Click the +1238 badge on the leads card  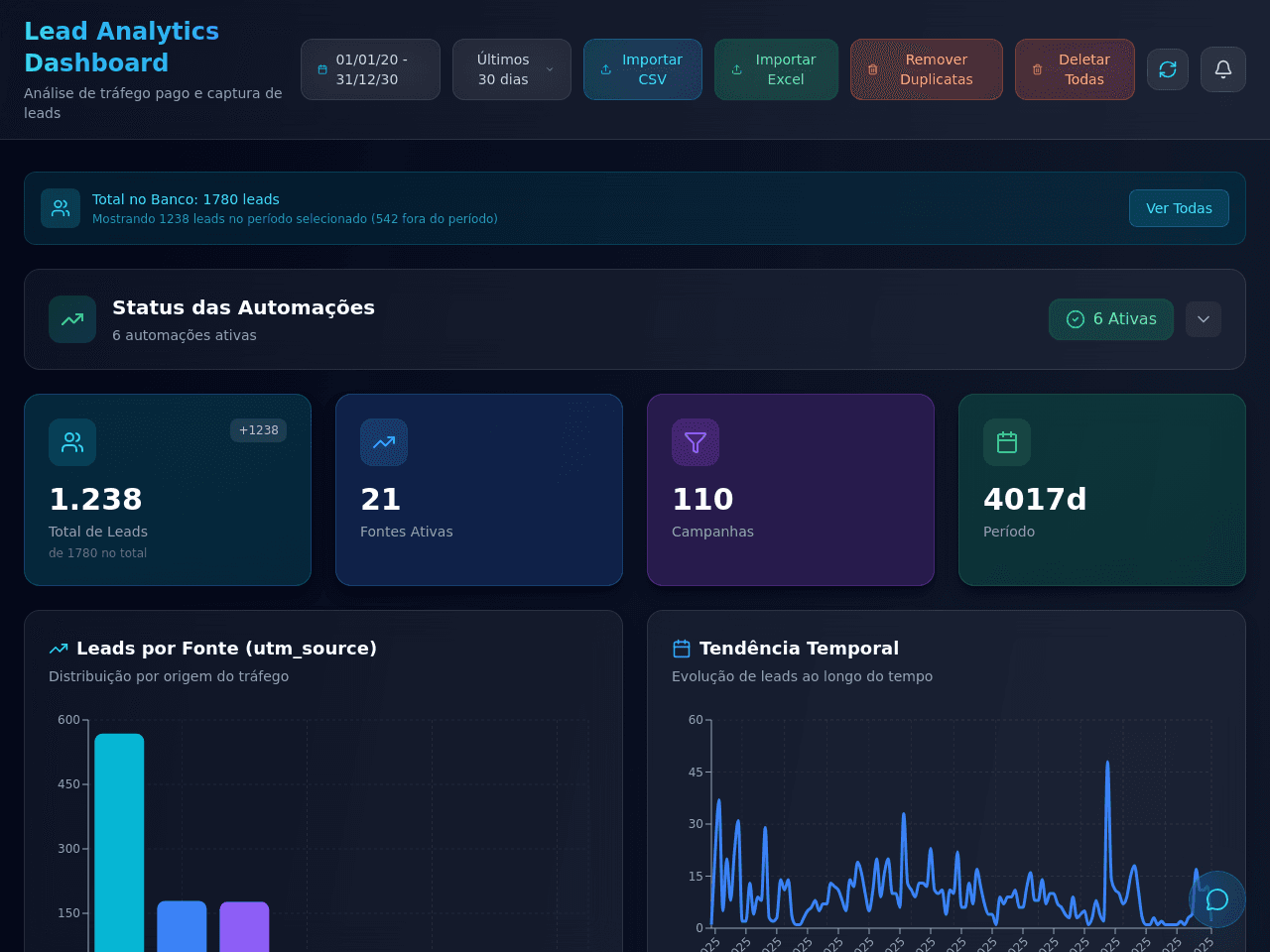pos(258,430)
